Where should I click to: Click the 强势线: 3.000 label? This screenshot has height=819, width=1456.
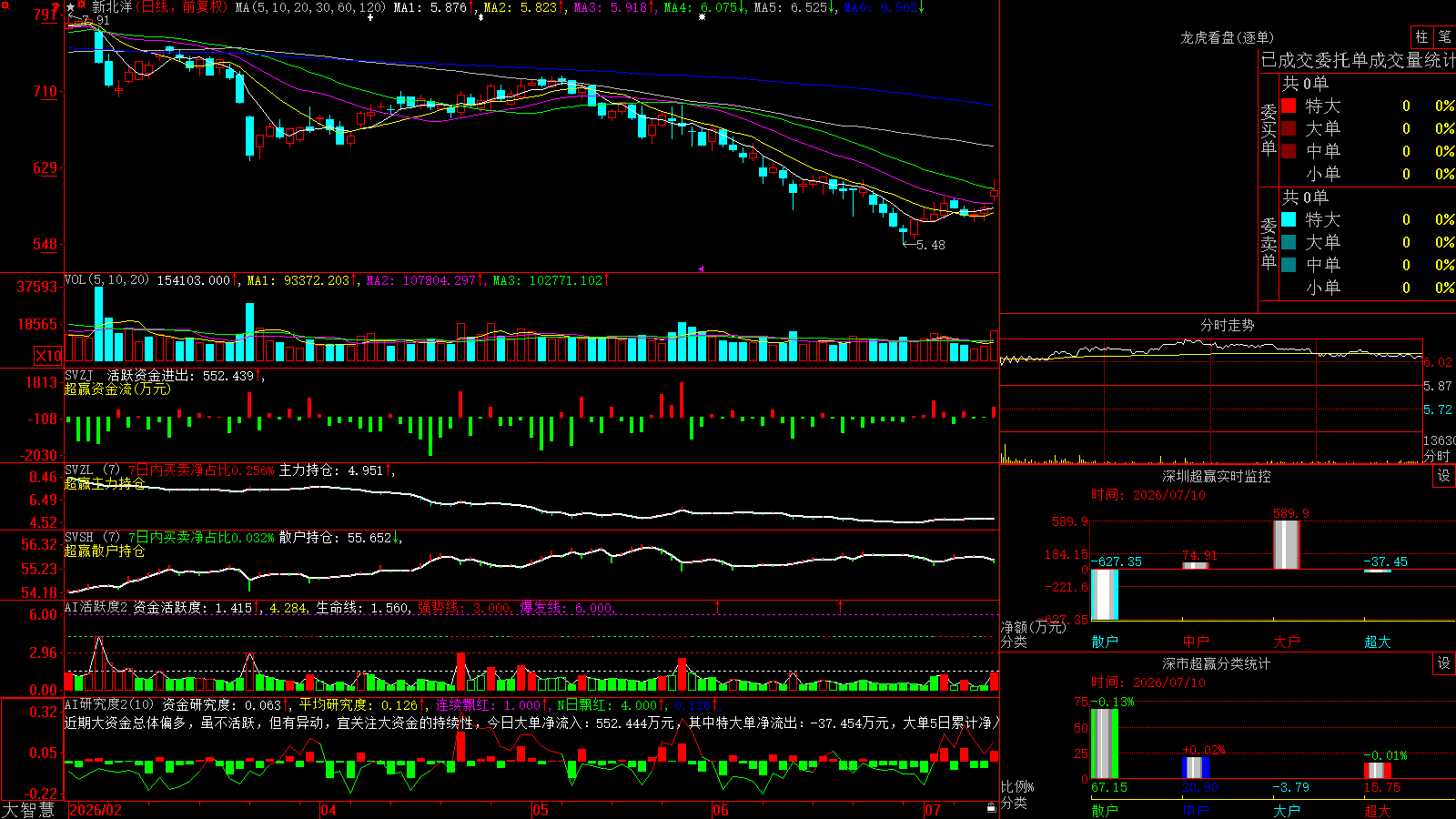464,608
